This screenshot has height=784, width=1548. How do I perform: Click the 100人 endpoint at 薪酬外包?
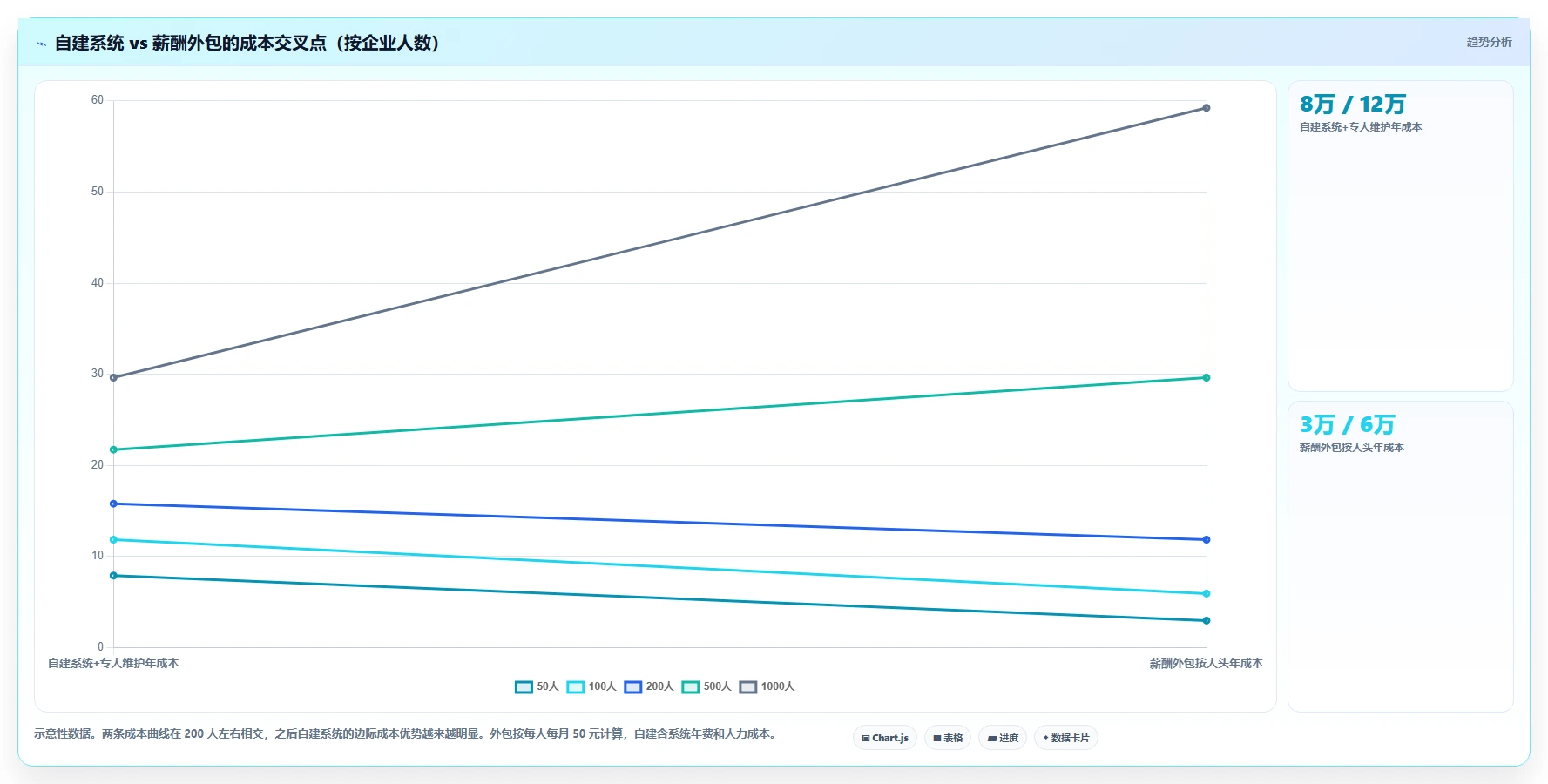[x=1207, y=594]
